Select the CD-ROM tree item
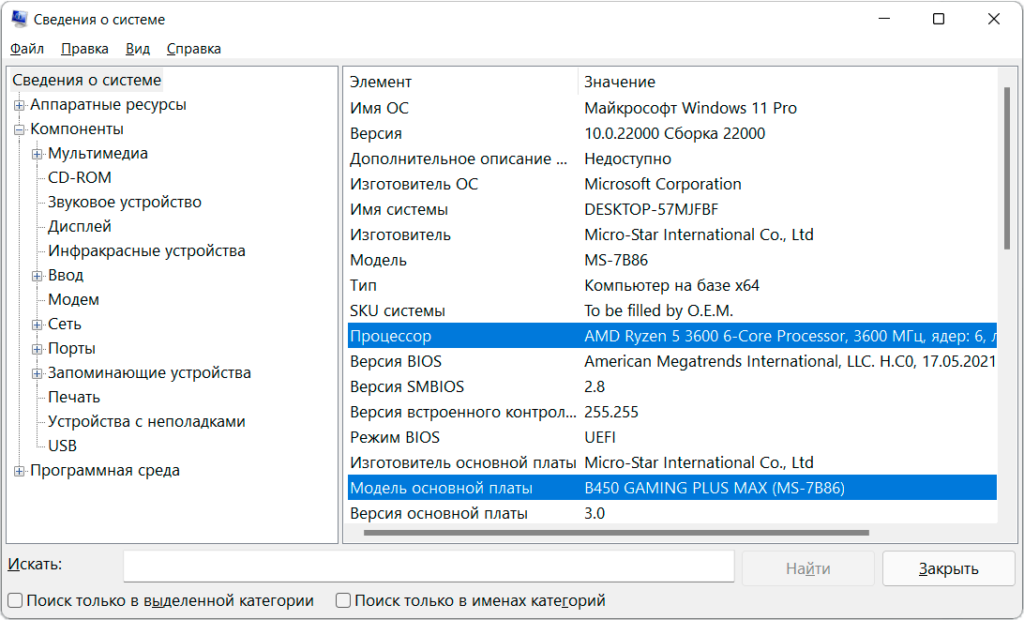Image resolution: width=1024 pixels, height=620 pixels. click(x=80, y=178)
